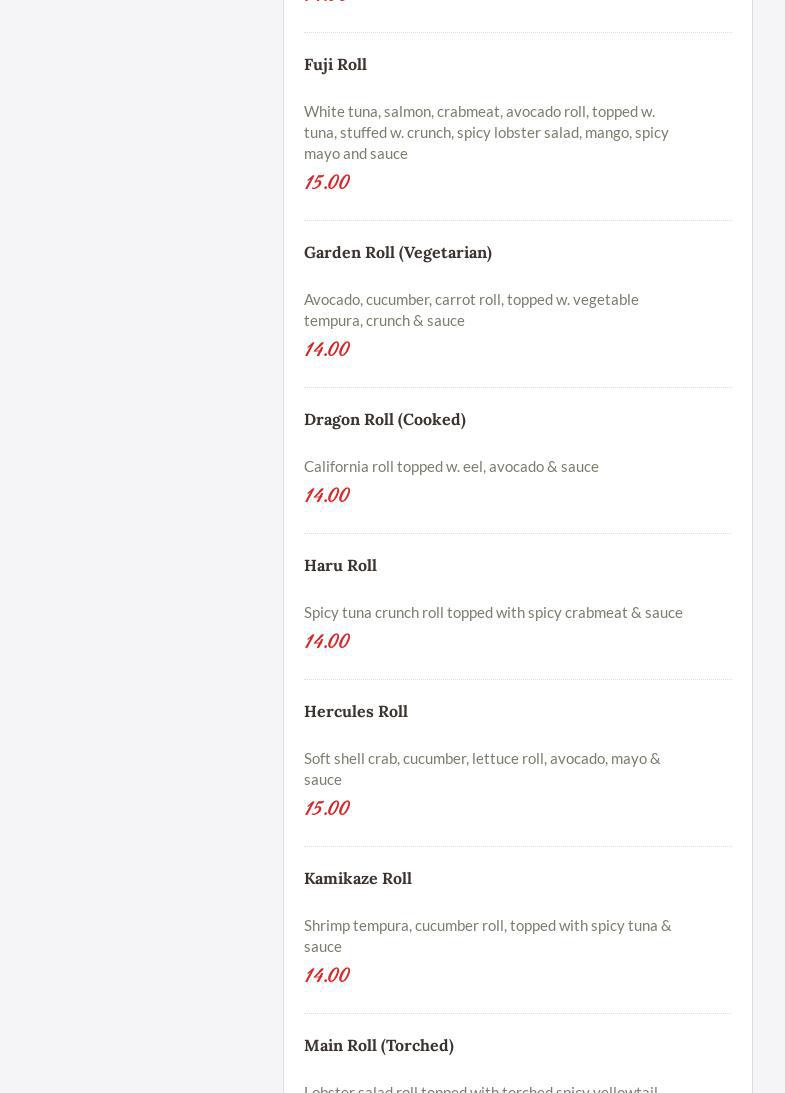The image size is (785, 1093).
Task: Click the Fuji Roll menu item title
Action: click(x=335, y=64)
